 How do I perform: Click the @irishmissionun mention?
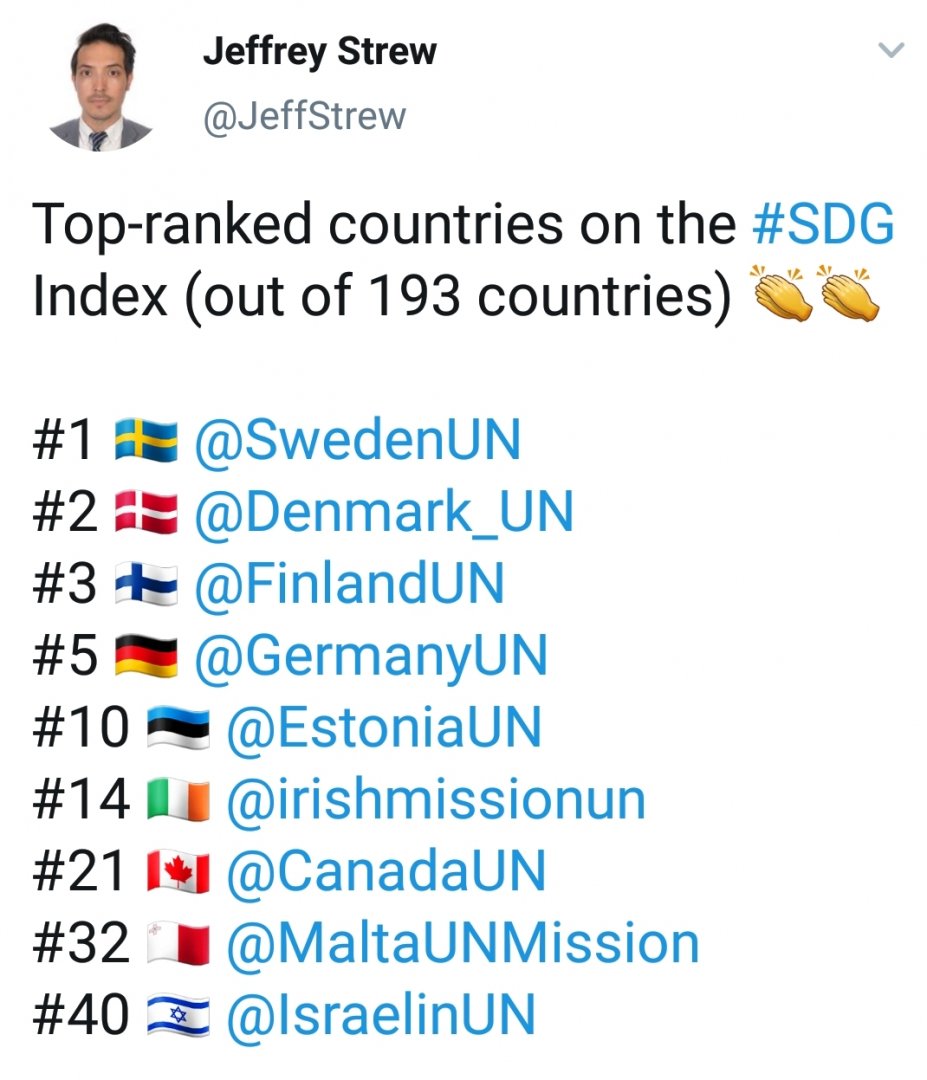pos(436,800)
